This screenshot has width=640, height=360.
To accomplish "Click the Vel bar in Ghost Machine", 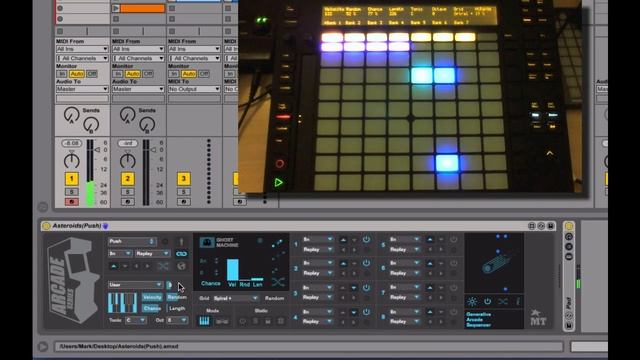I will click(233, 270).
